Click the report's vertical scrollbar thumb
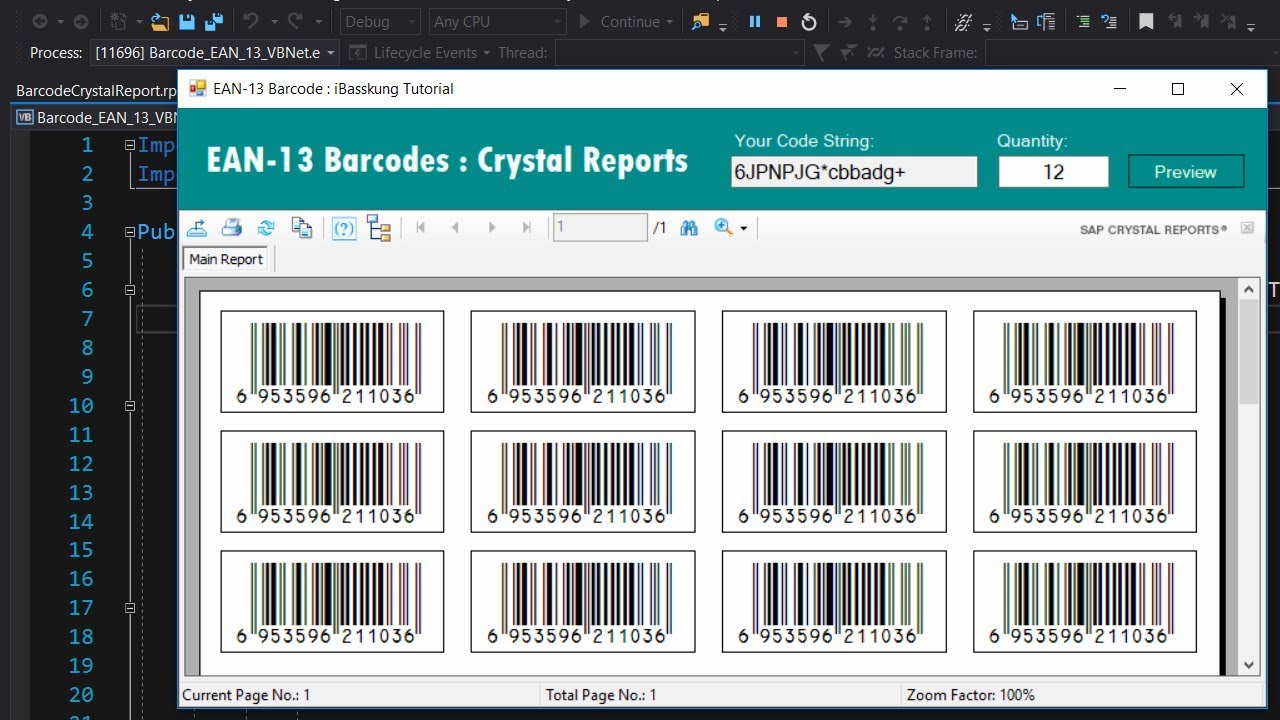The image size is (1280, 720). [x=1248, y=350]
